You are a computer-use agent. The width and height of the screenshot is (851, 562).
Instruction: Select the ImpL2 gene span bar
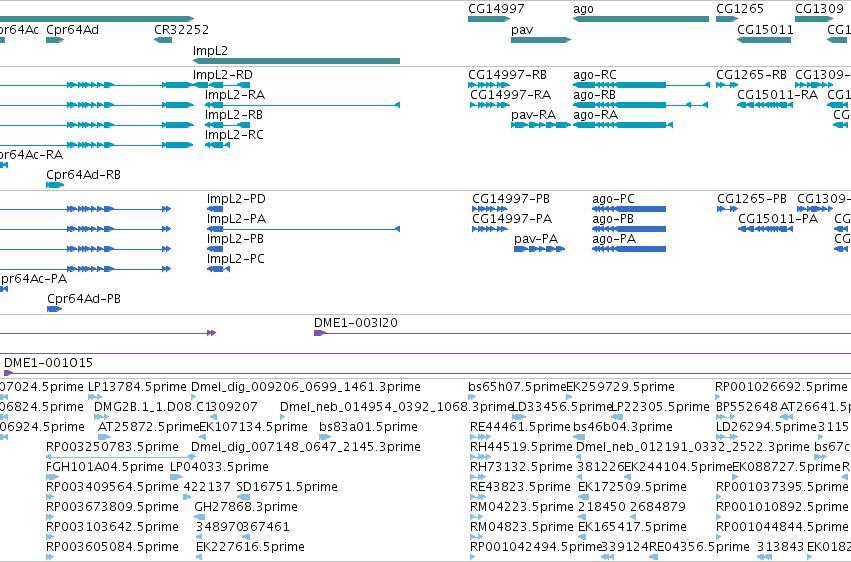coord(296,61)
